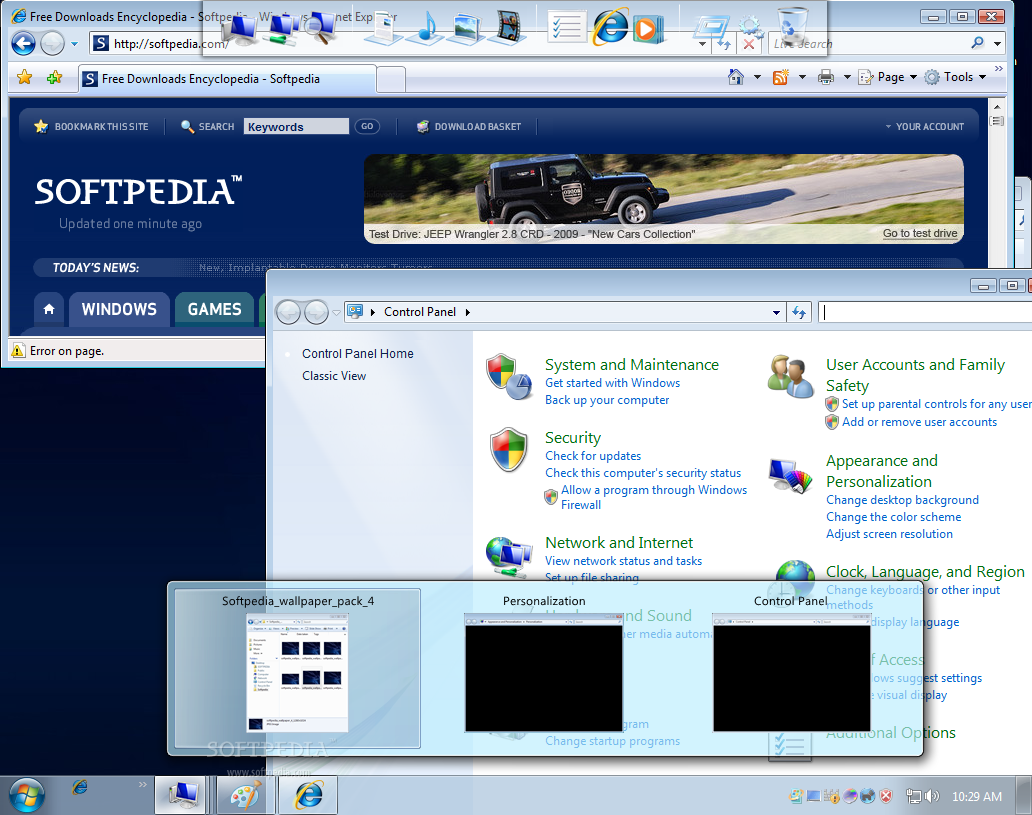The width and height of the screenshot is (1032, 815).
Task: Add to Favorites with the star-plus icon
Action: click(x=55, y=78)
